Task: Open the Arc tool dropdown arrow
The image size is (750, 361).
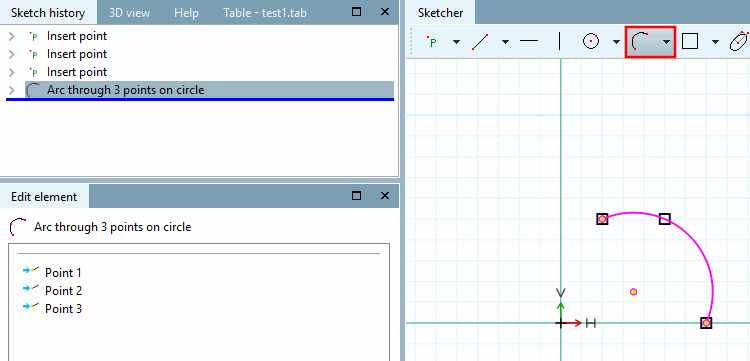Action: pos(666,42)
